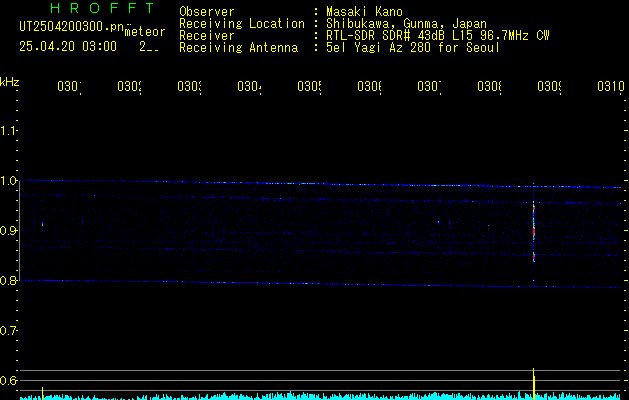Click the Receiving Antenna label

pyautogui.click(x=238, y=48)
